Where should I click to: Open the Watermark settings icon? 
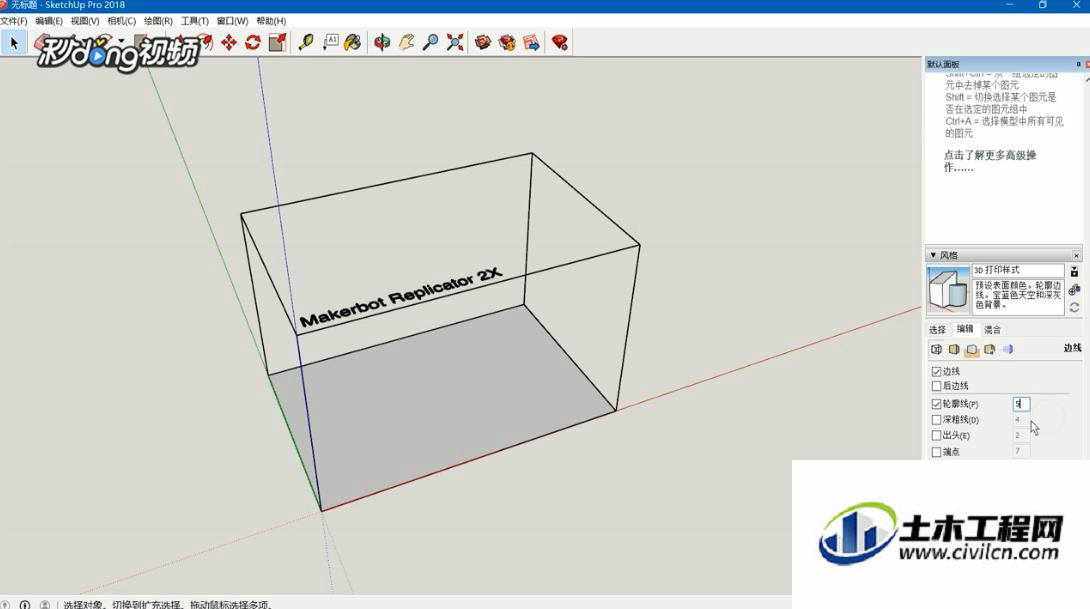click(989, 349)
